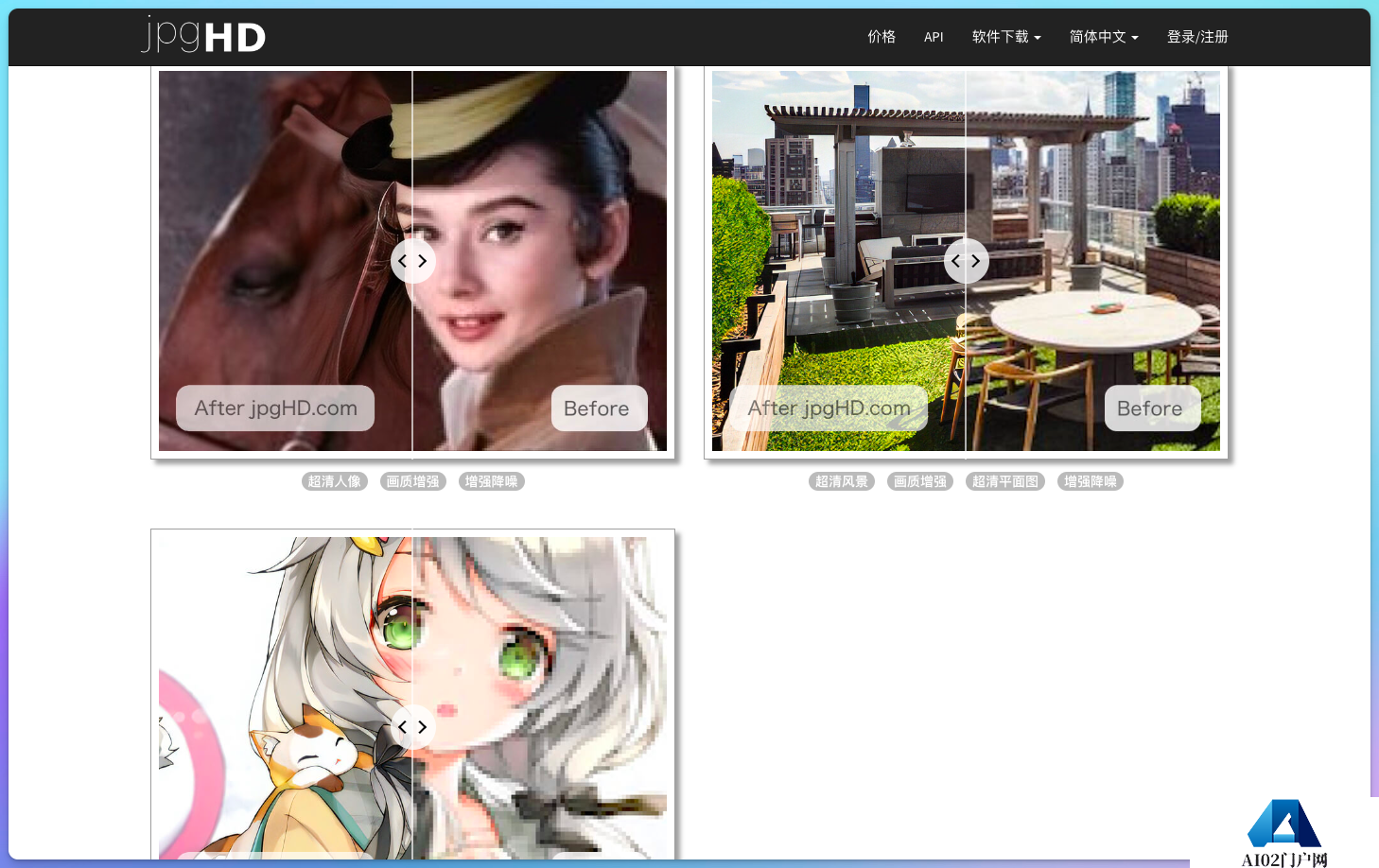
Task: Expand the 简体中文 language dropdown
Action: 1104,37
